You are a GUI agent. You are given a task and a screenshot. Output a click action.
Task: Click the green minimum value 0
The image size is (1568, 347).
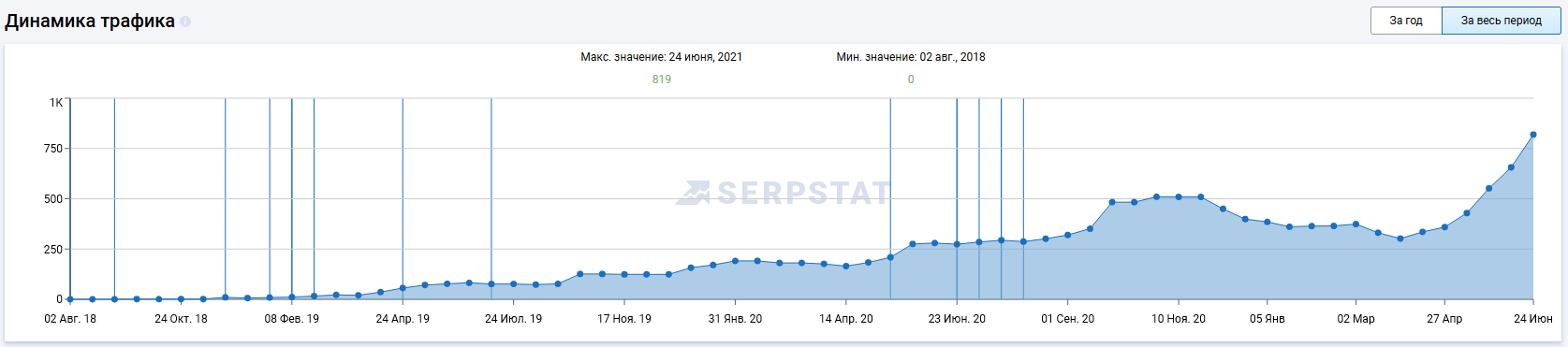[911, 80]
